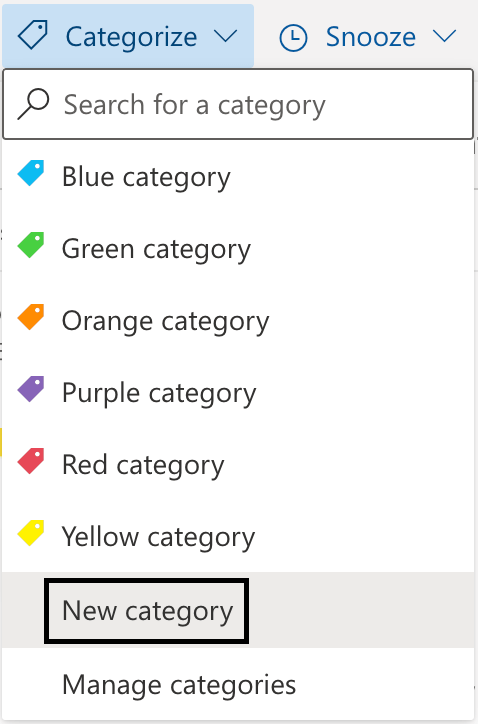Click the red category tag icon
This screenshot has width=478, height=724.
(x=31, y=461)
